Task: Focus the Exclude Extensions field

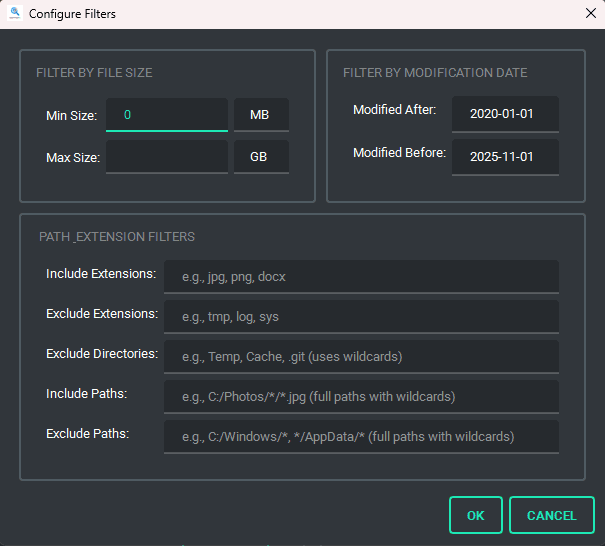Action: 361,317
